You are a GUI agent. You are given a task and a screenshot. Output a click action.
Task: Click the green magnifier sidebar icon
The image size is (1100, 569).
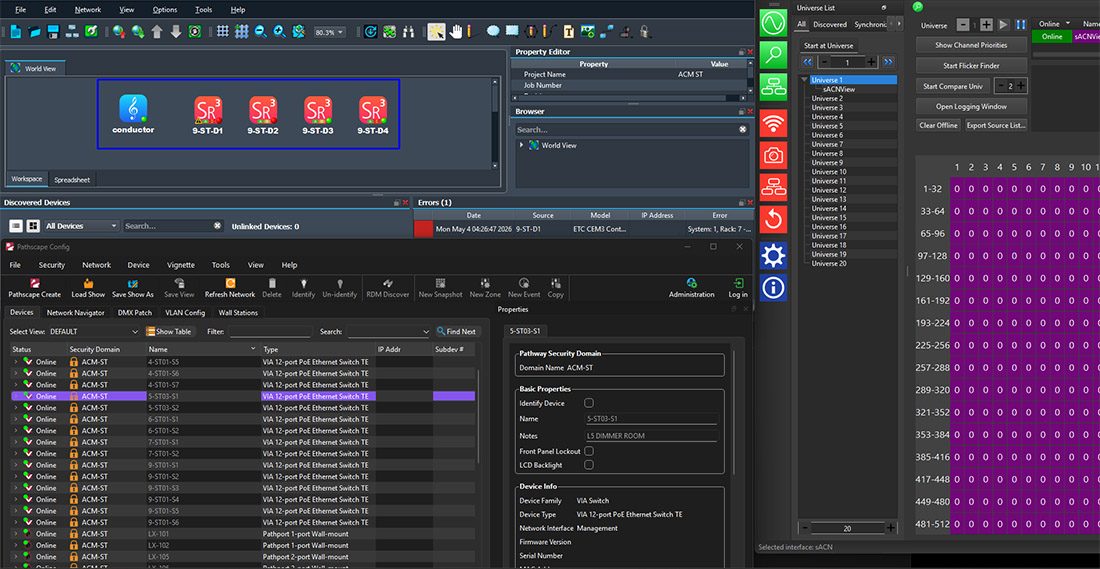[773, 54]
